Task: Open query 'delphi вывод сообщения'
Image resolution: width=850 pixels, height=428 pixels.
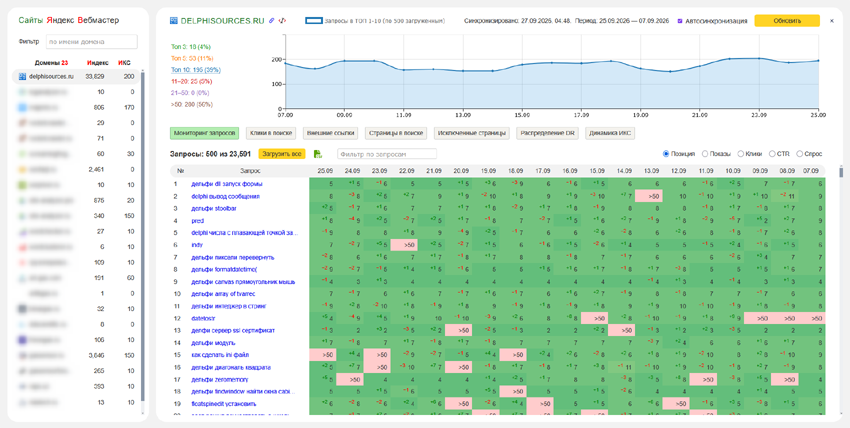Action: pyautogui.click(x=225, y=197)
